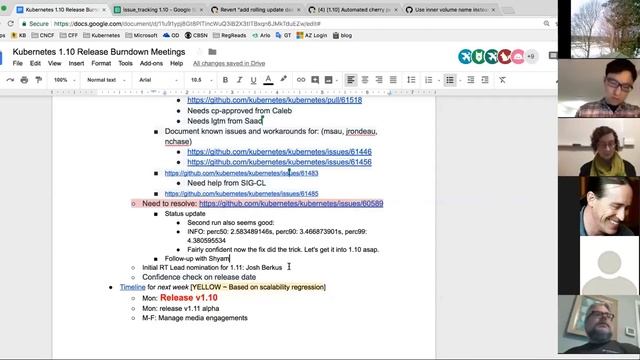Open the AZ Login bookmark
The width and height of the screenshot is (640, 360).
[x=312, y=36]
